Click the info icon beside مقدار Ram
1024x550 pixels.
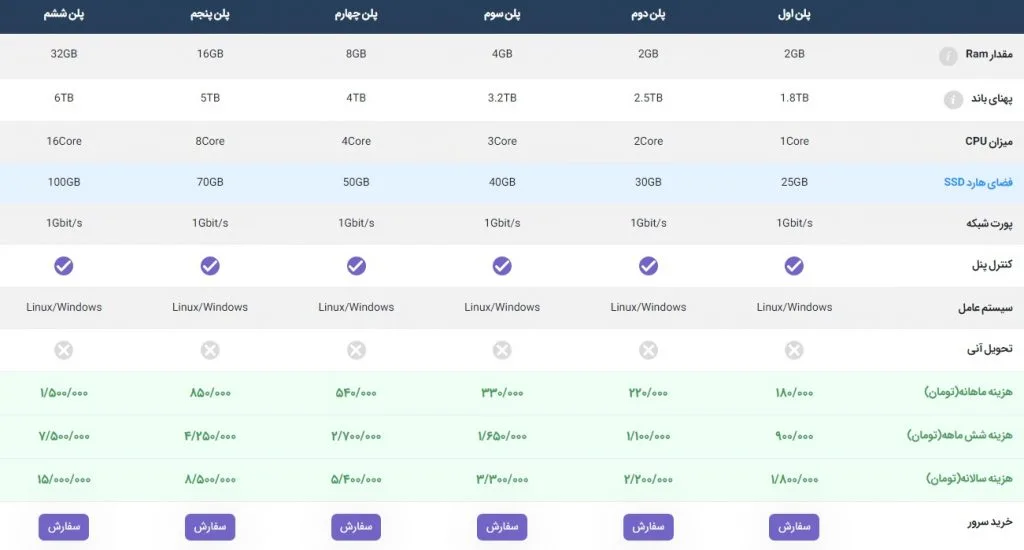pos(948,56)
